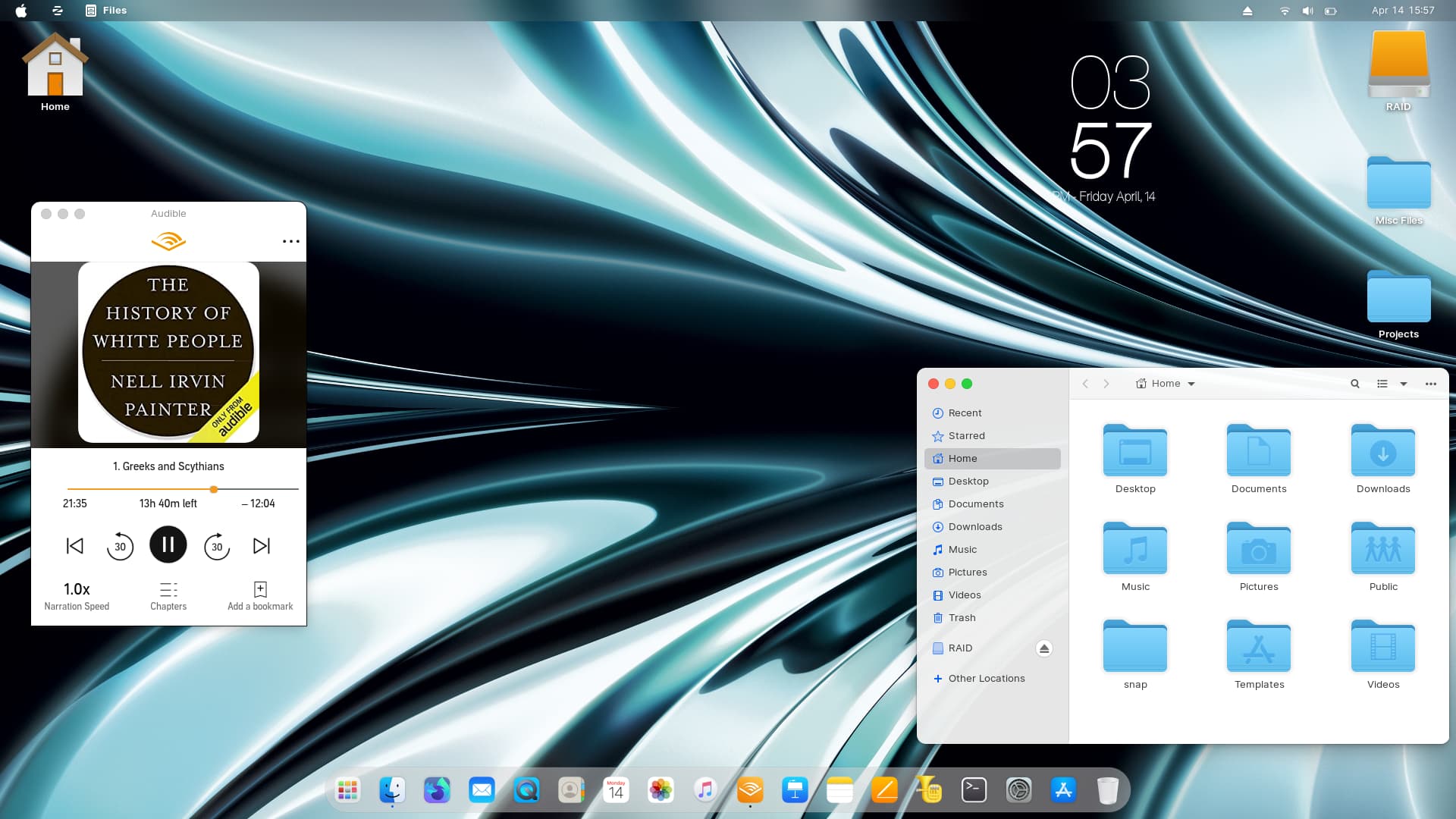Open Audible three-dot options menu
The height and width of the screenshot is (819, 1456).
(x=291, y=241)
